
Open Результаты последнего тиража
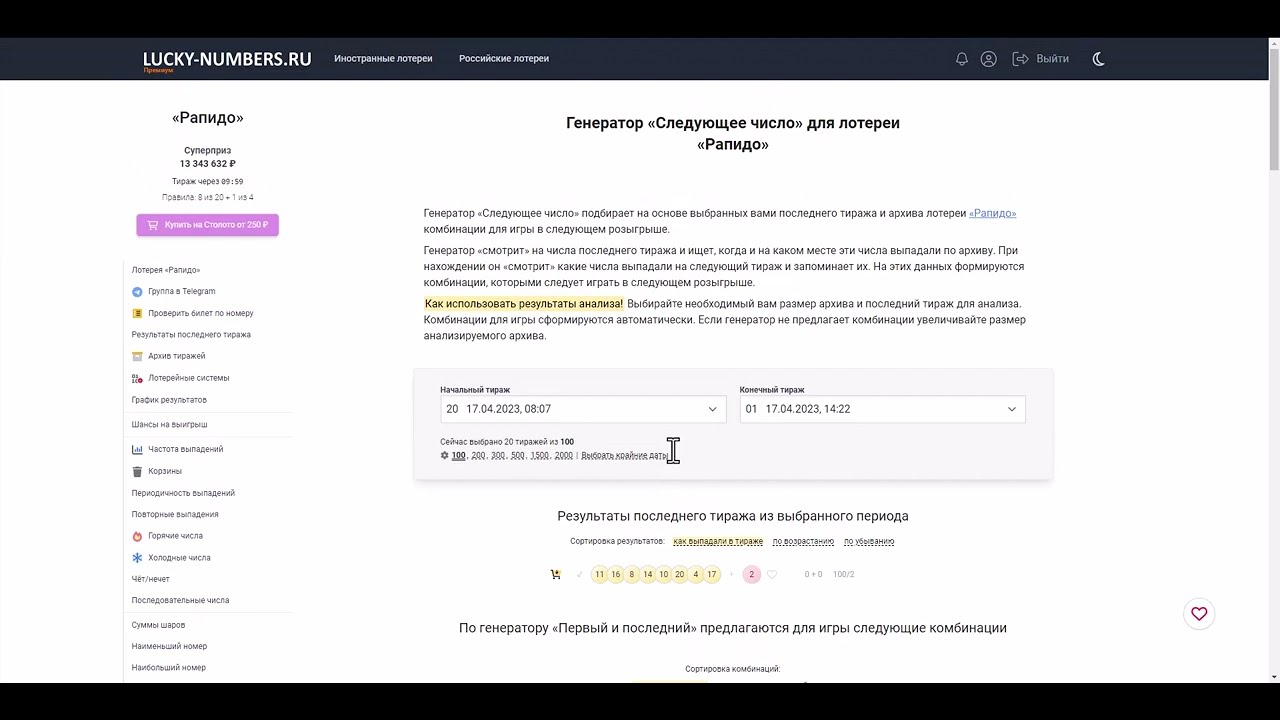click(191, 335)
